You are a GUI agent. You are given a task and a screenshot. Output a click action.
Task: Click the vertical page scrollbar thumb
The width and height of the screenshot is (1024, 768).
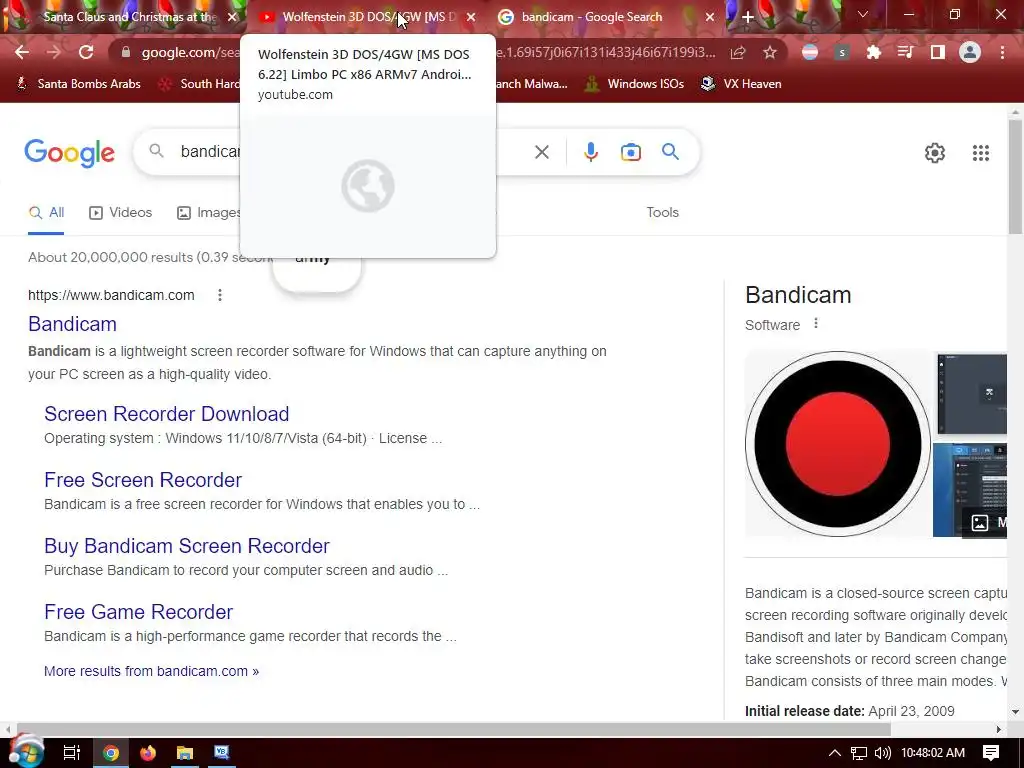coord(1016,176)
